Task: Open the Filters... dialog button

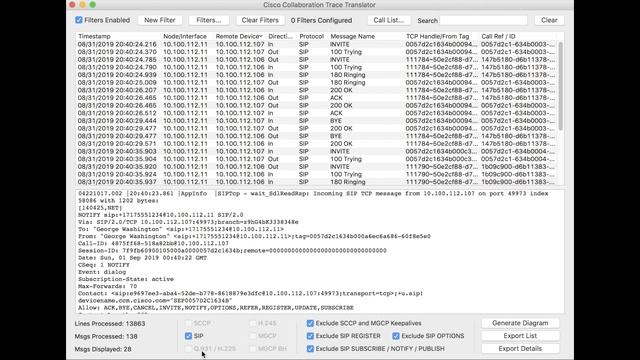Action: tap(209, 20)
